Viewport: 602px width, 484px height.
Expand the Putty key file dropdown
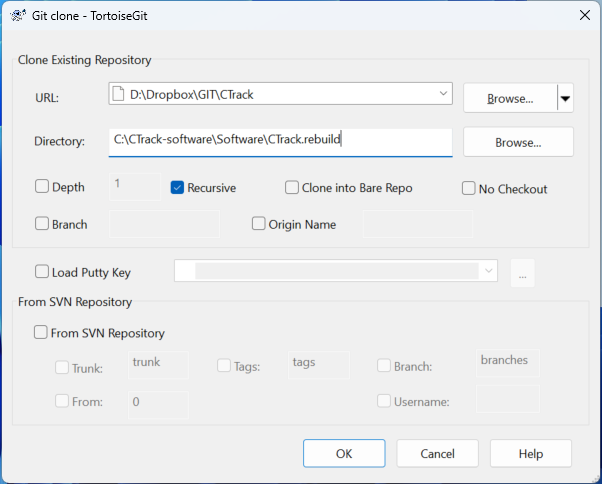[x=487, y=271]
